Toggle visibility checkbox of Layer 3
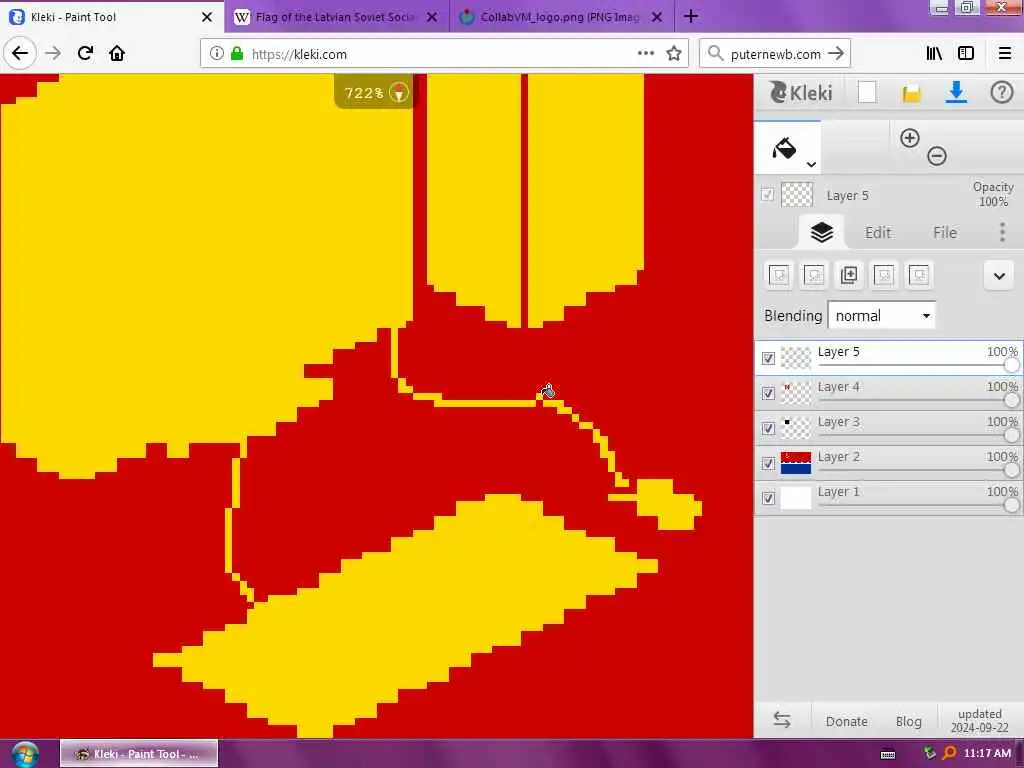The height and width of the screenshot is (768, 1024). tap(768, 428)
